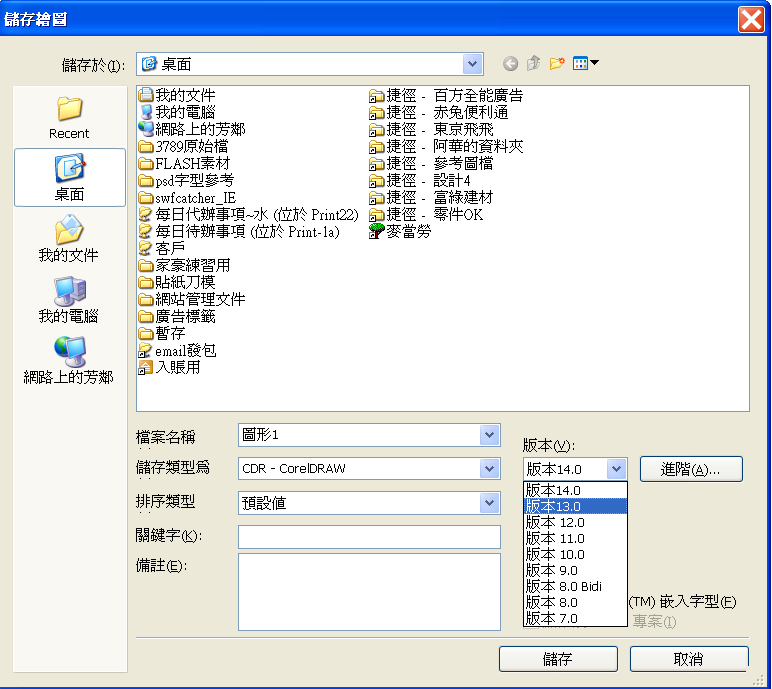Select the 暫存 folder
Screen dimensions: 772x689
(x=162, y=334)
